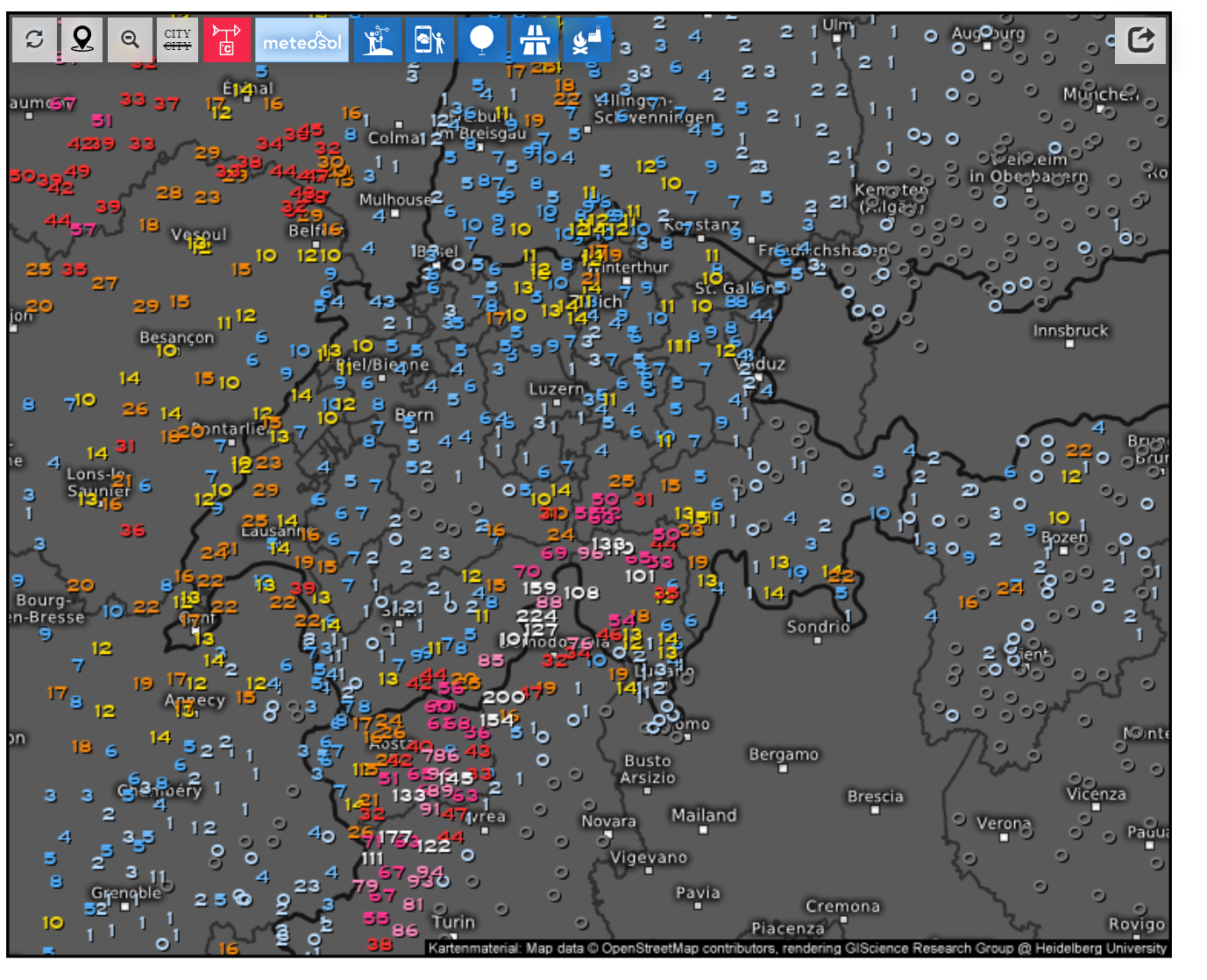Select the weather balloon icon
Screen dimensions: 1207x980
[482, 39]
